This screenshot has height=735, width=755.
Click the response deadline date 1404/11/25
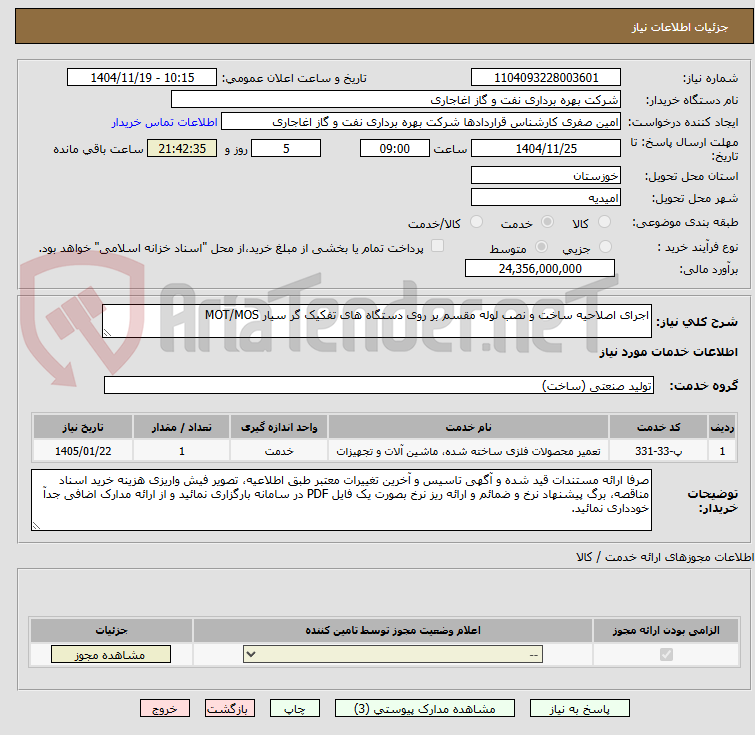[546, 148]
